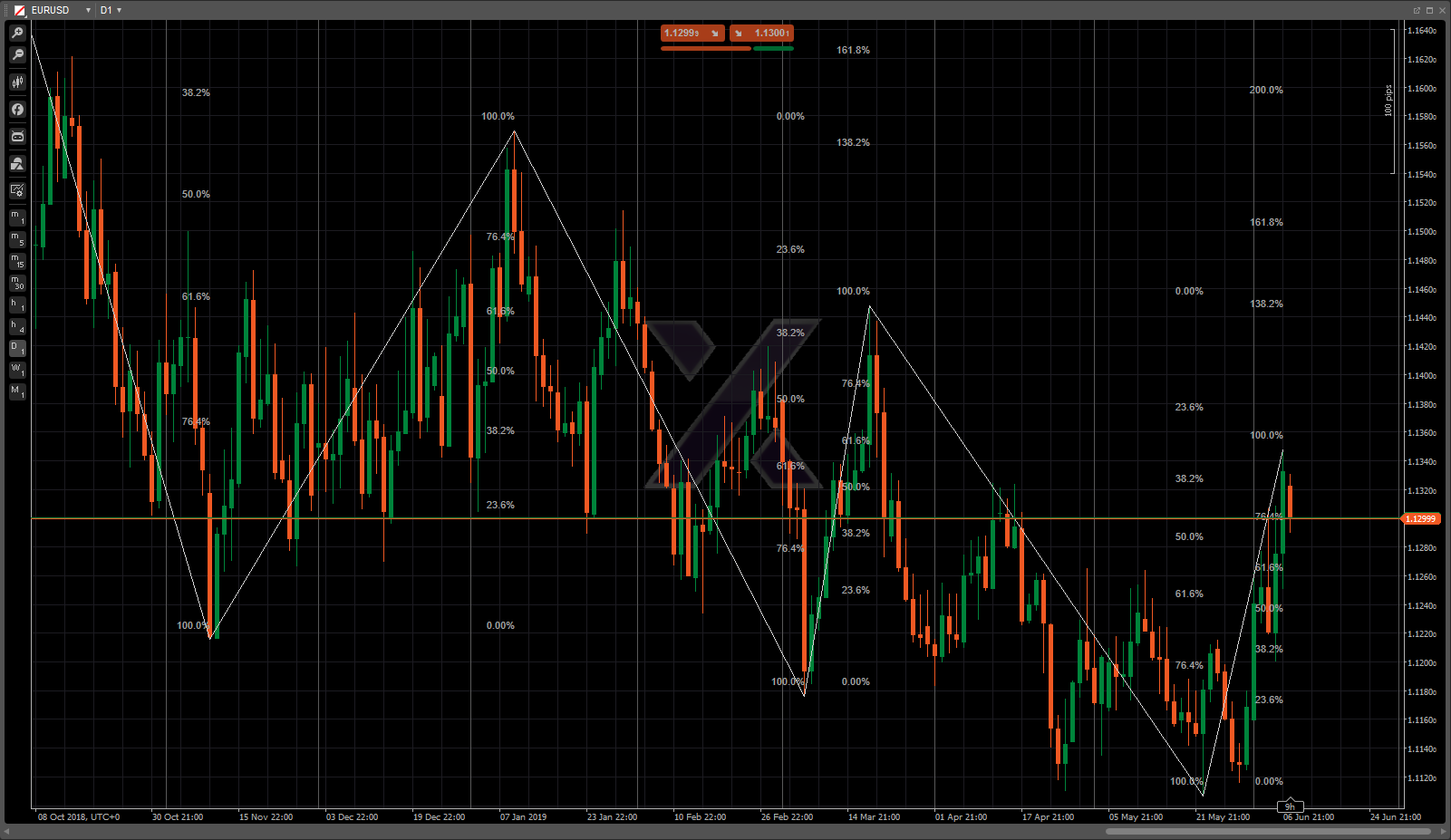Screen dimensions: 1451x840
Task: Maximize the chart window
Action: [x=1429, y=10]
